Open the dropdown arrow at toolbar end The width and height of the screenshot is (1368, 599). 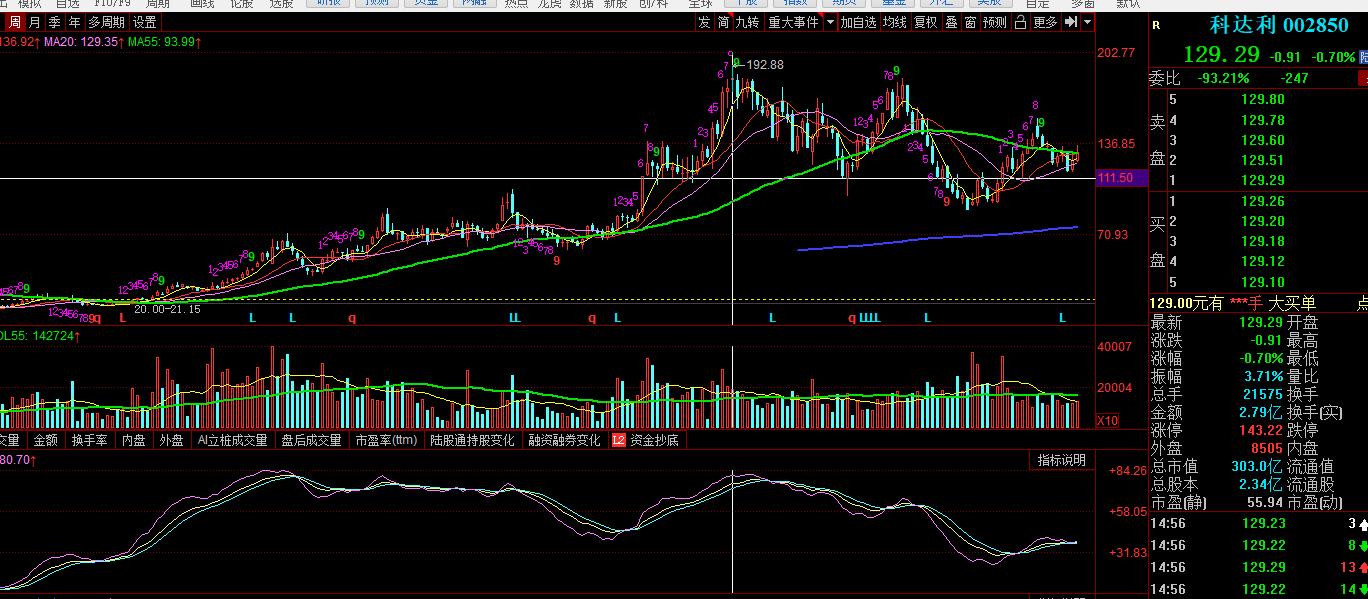[1087, 22]
